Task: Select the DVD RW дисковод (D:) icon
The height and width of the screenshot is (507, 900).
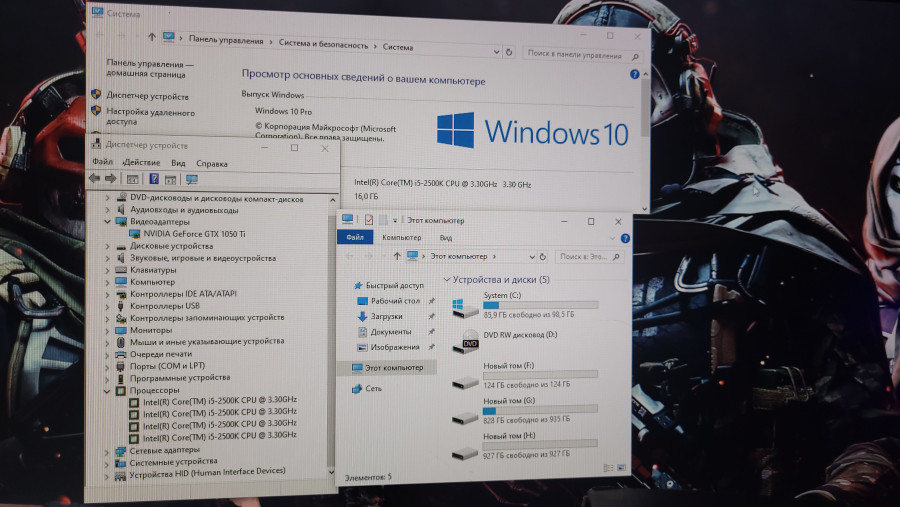Action: coord(466,342)
